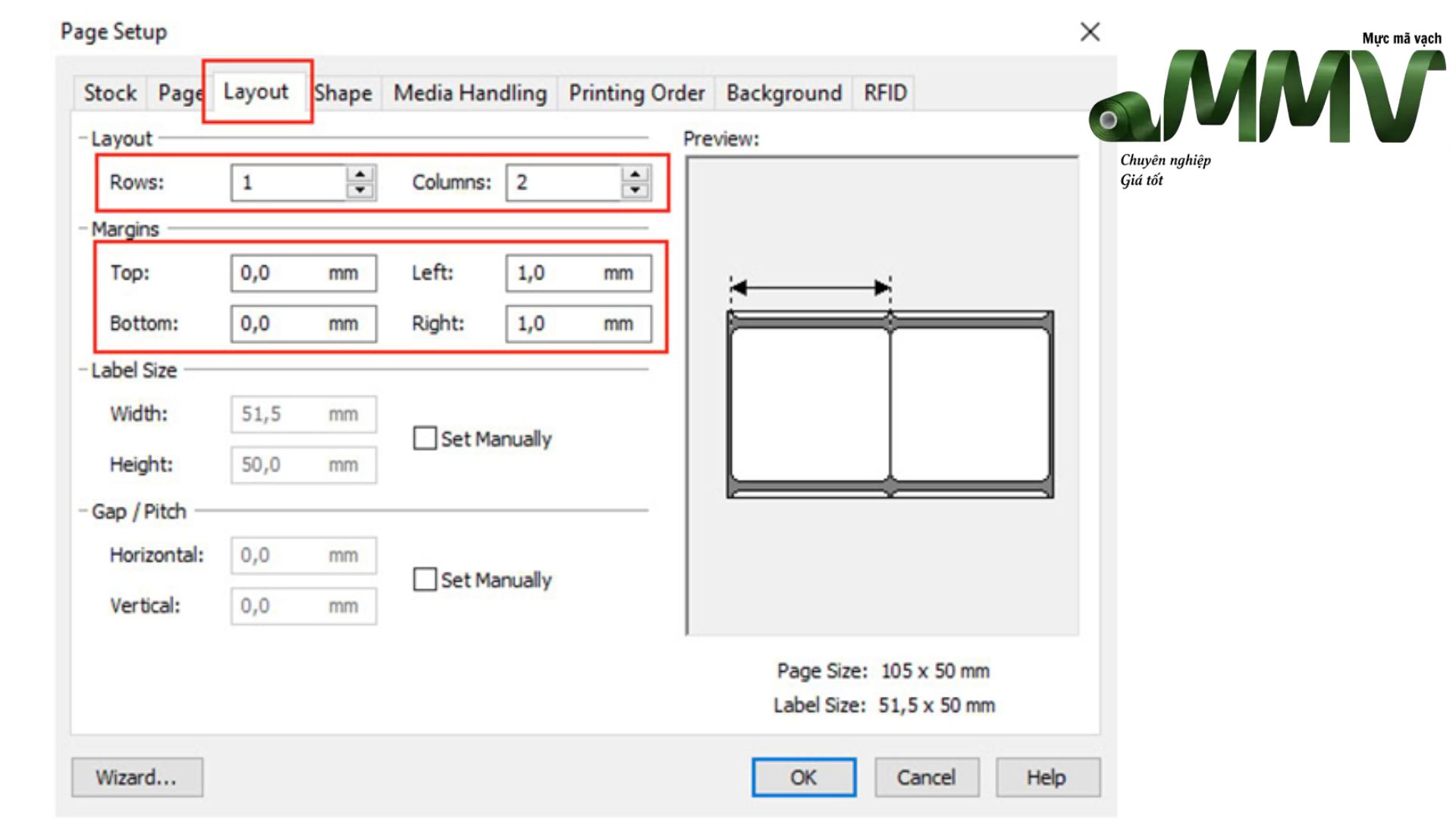Click the label Width field
This screenshot has height=819, width=1456.
(303, 414)
